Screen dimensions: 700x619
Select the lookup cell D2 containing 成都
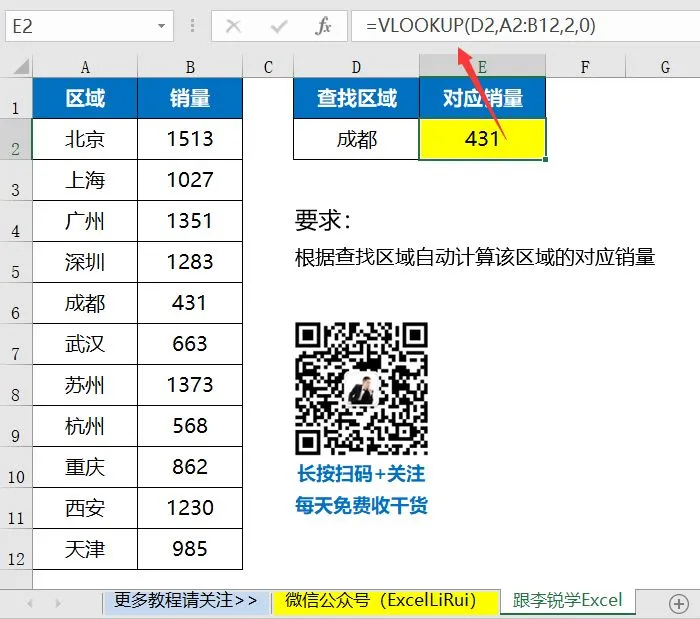[x=356, y=139]
